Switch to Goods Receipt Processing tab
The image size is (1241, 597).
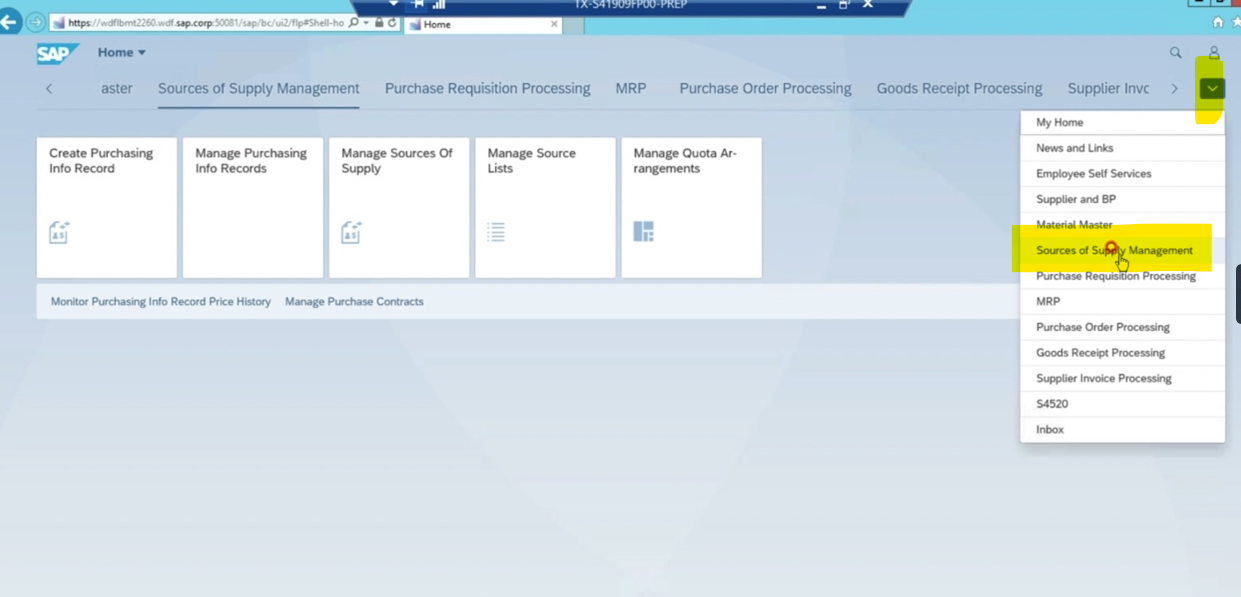pos(959,89)
